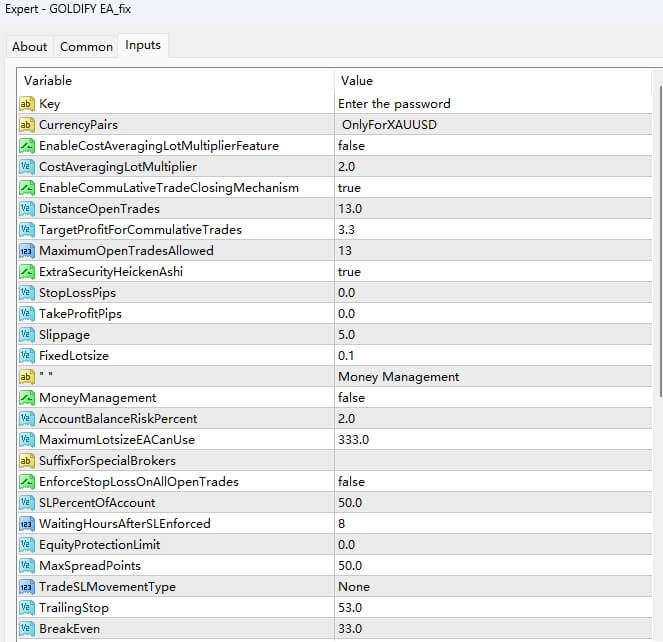Viewport: 663px width, 642px height.
Task: Click the double icon beside MaxSpreadPoints
Action: [x=26, y=565]
